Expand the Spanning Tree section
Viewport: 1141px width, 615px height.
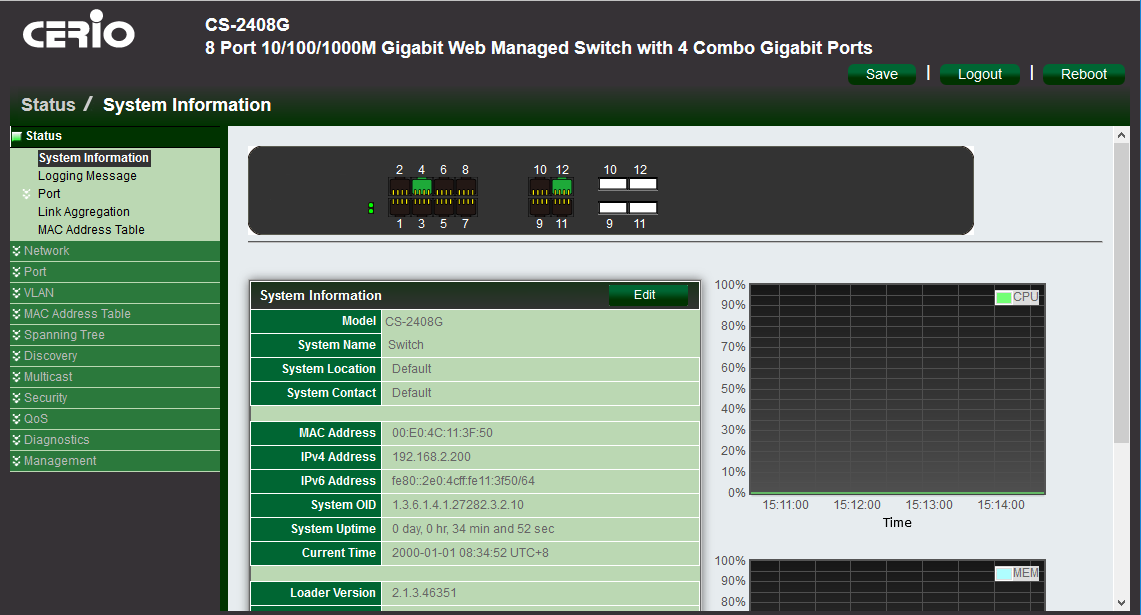click(115, 335)
